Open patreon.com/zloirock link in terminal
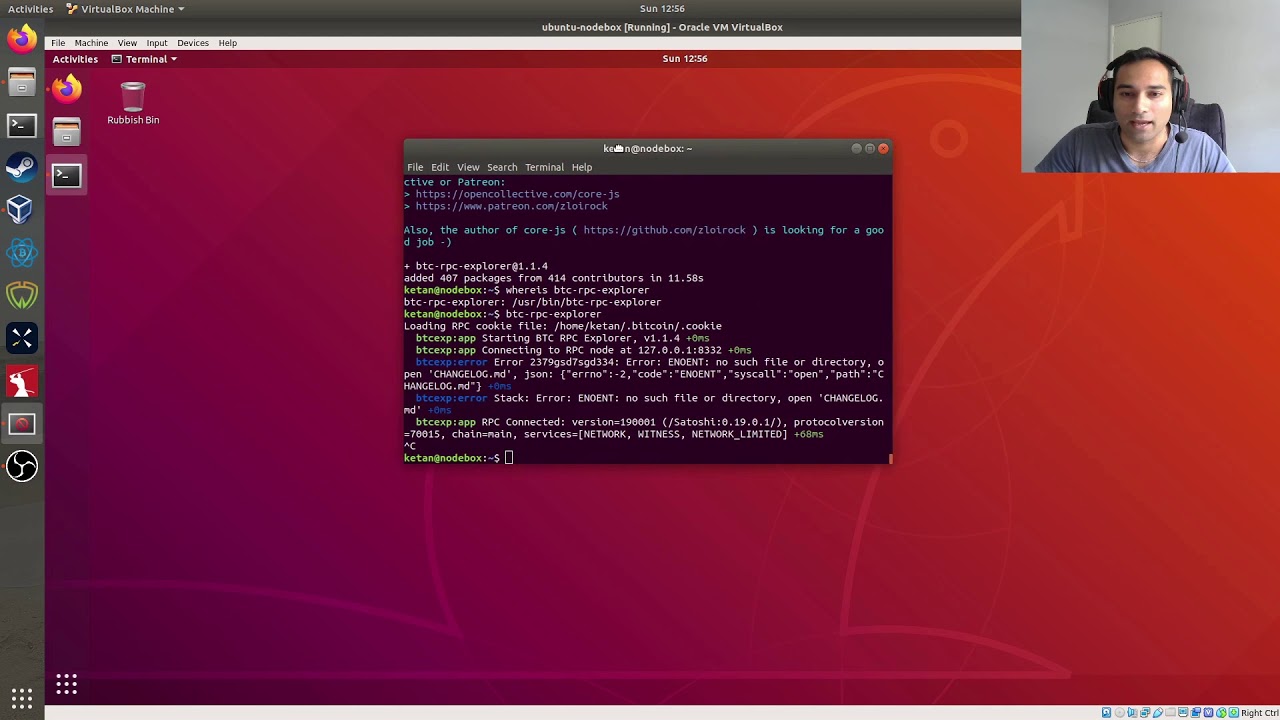The image size is (1280, 720). (511, 206)
